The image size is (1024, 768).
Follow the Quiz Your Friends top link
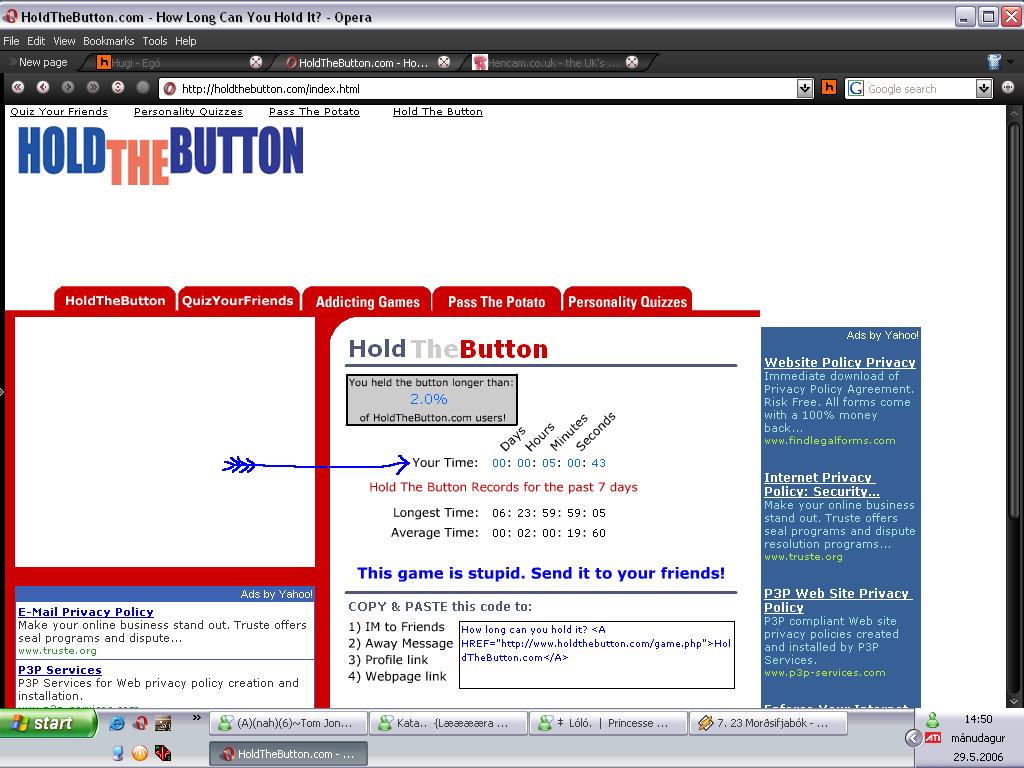coord(59,112)
